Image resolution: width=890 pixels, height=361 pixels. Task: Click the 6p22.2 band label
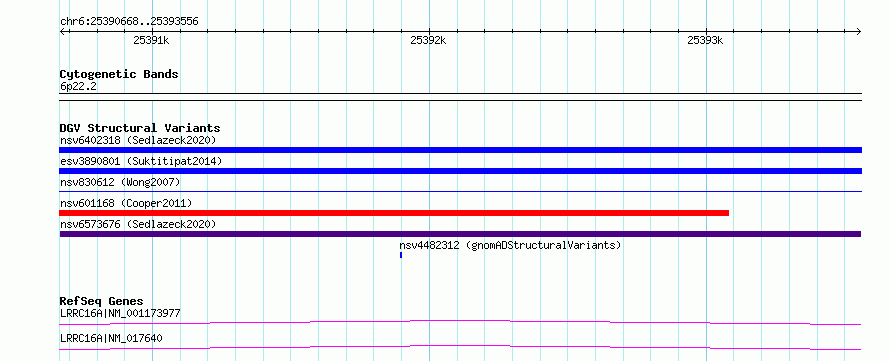pyautogui.click(x=78, y=86)
